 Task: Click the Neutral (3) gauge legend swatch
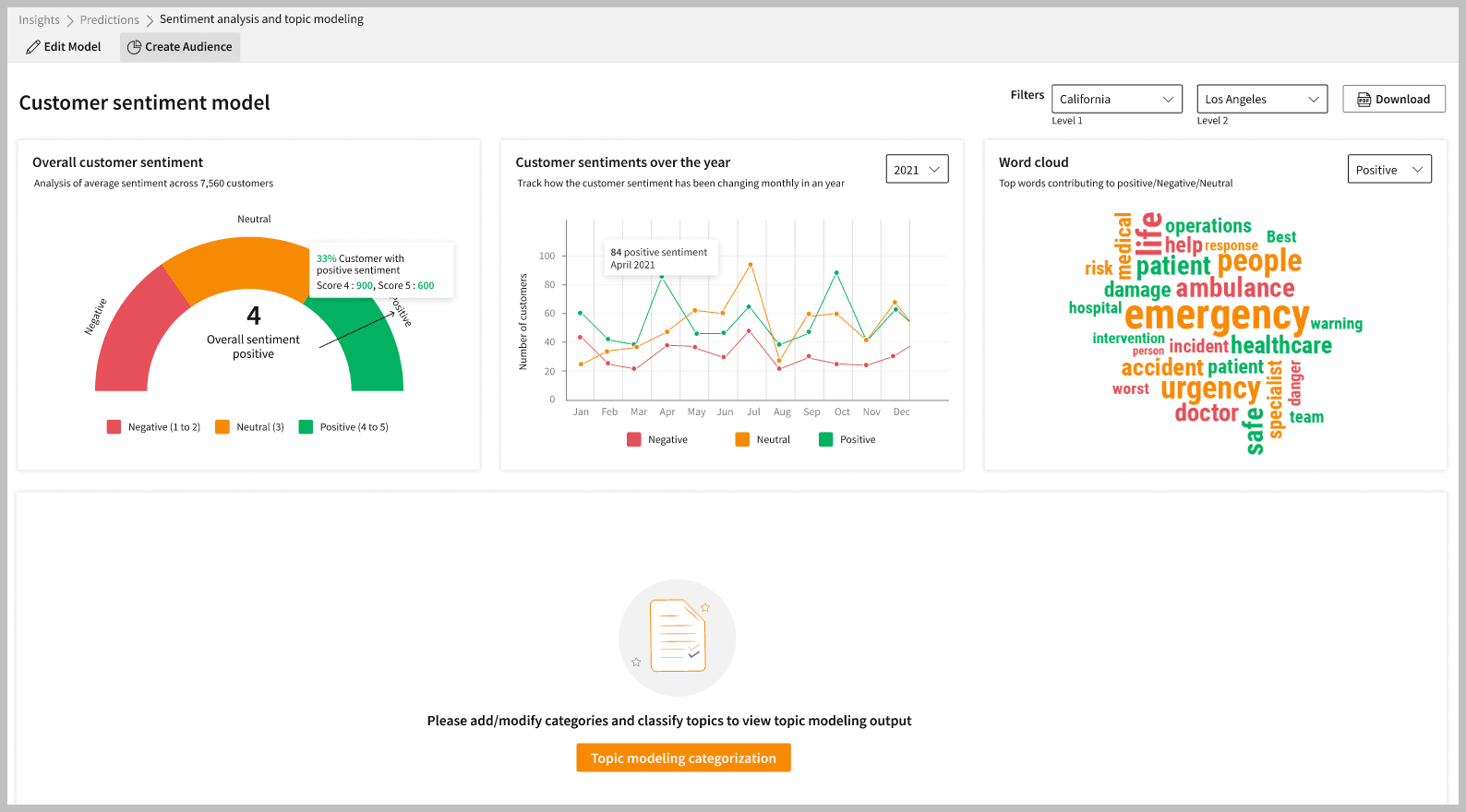(x=222, y=427)
